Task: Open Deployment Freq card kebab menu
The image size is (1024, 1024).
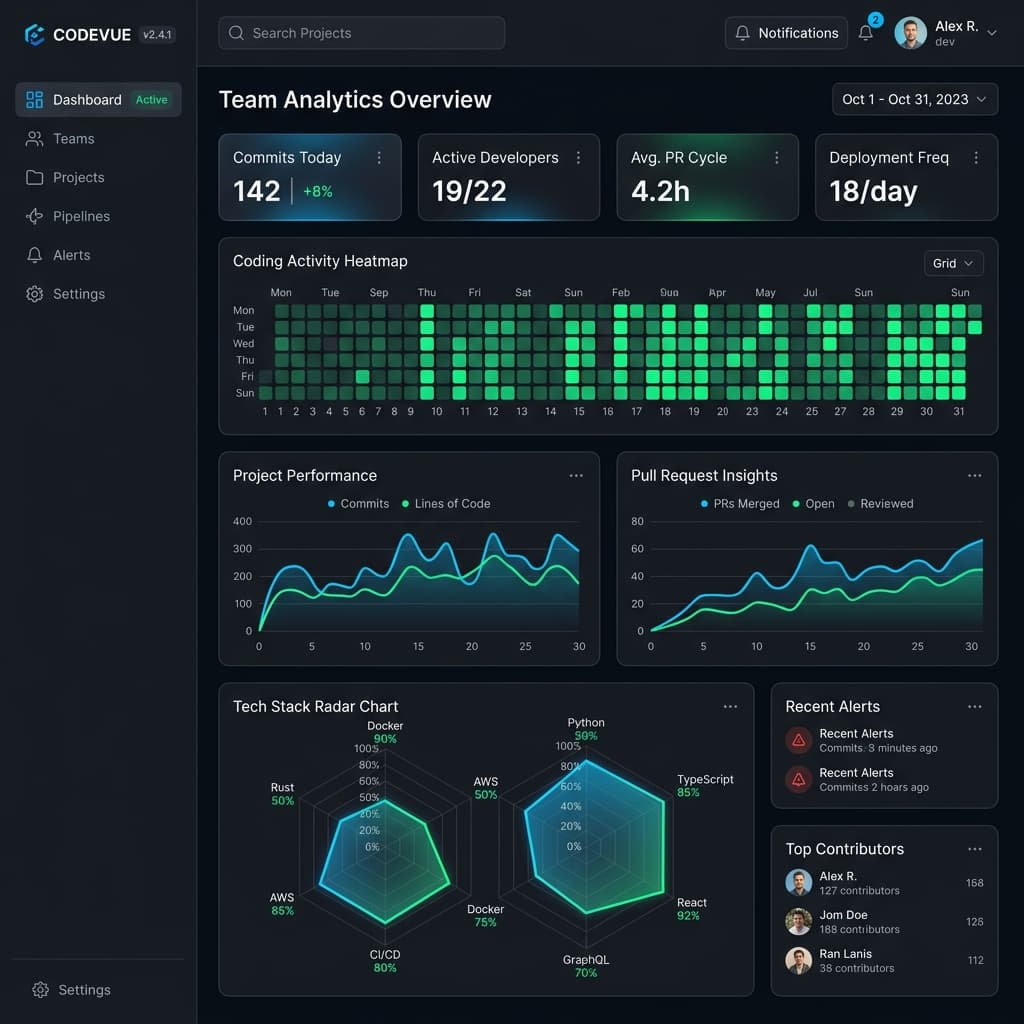Action: pyautogui.click(x=976, y=157)
